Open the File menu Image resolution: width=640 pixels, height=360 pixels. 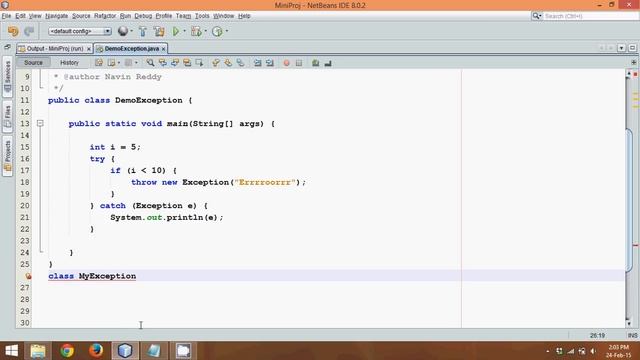click(x=6, y=16)
